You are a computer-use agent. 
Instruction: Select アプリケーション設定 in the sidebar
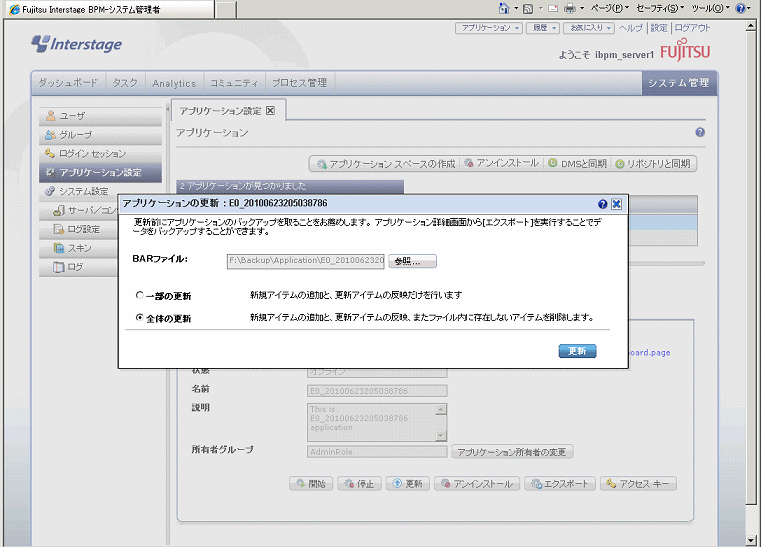pos(100,173)
